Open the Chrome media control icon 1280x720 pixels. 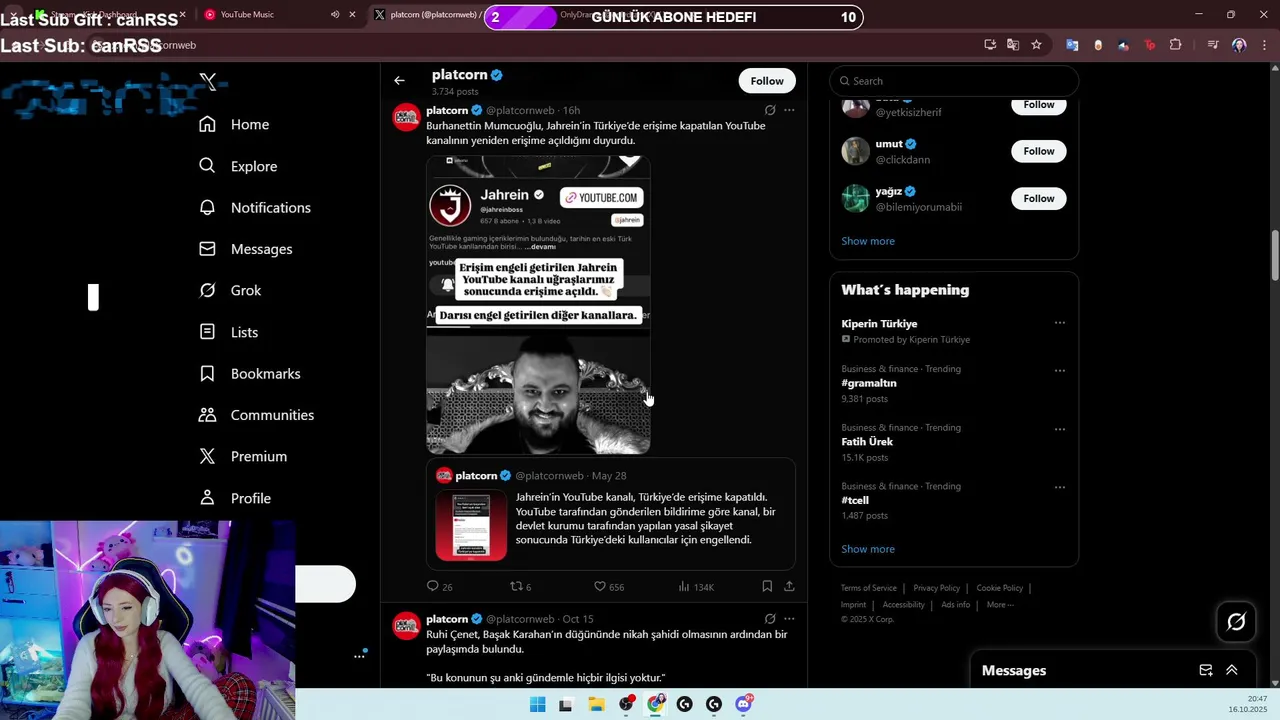[x=1213, y=45]
